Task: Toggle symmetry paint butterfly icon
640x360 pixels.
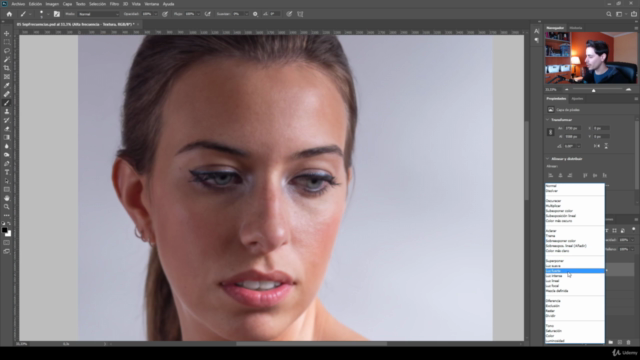Action: pyautogui.click(x=300, y=14)
